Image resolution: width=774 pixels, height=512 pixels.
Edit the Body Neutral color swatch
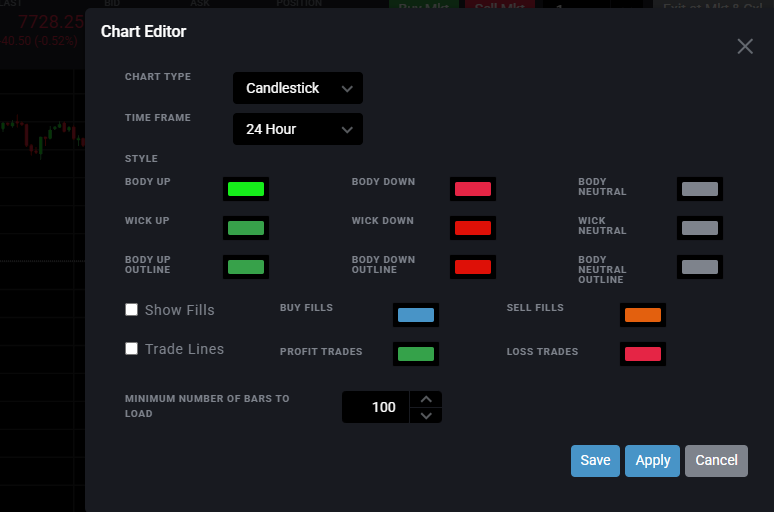[x=700, y=189]
